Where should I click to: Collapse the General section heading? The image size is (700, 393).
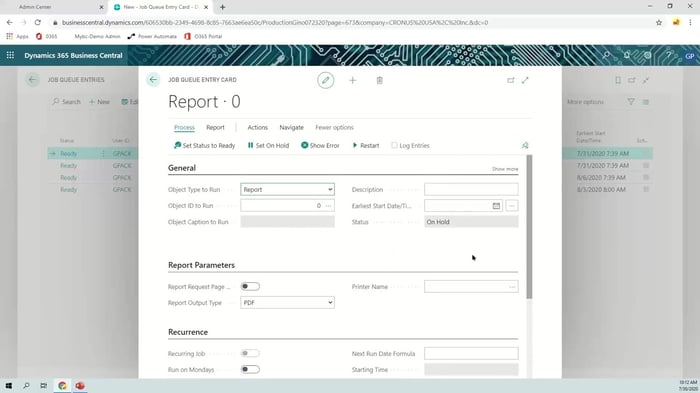[182, 168]
